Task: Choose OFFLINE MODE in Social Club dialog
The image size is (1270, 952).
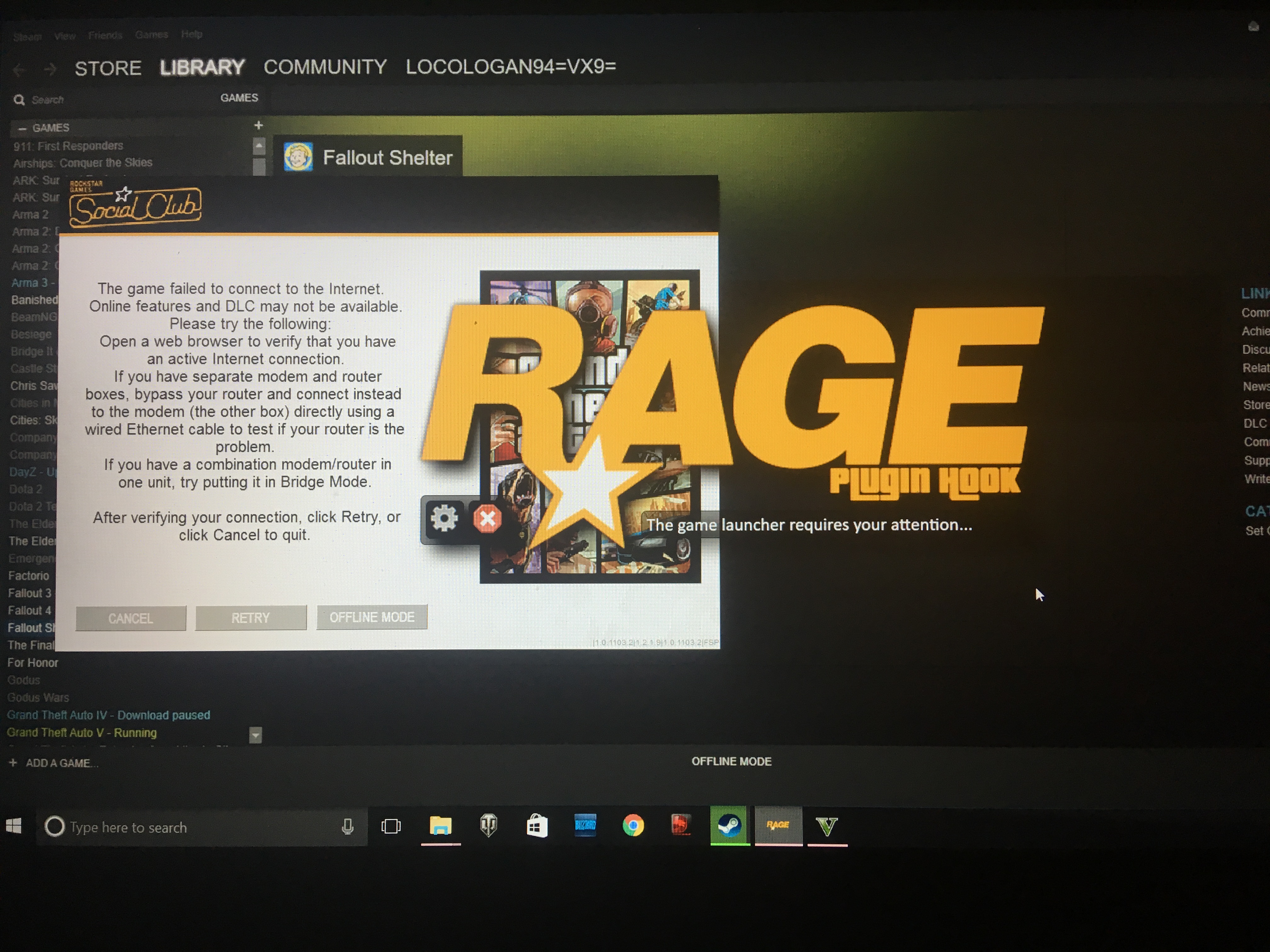Action: click(371, 617)
